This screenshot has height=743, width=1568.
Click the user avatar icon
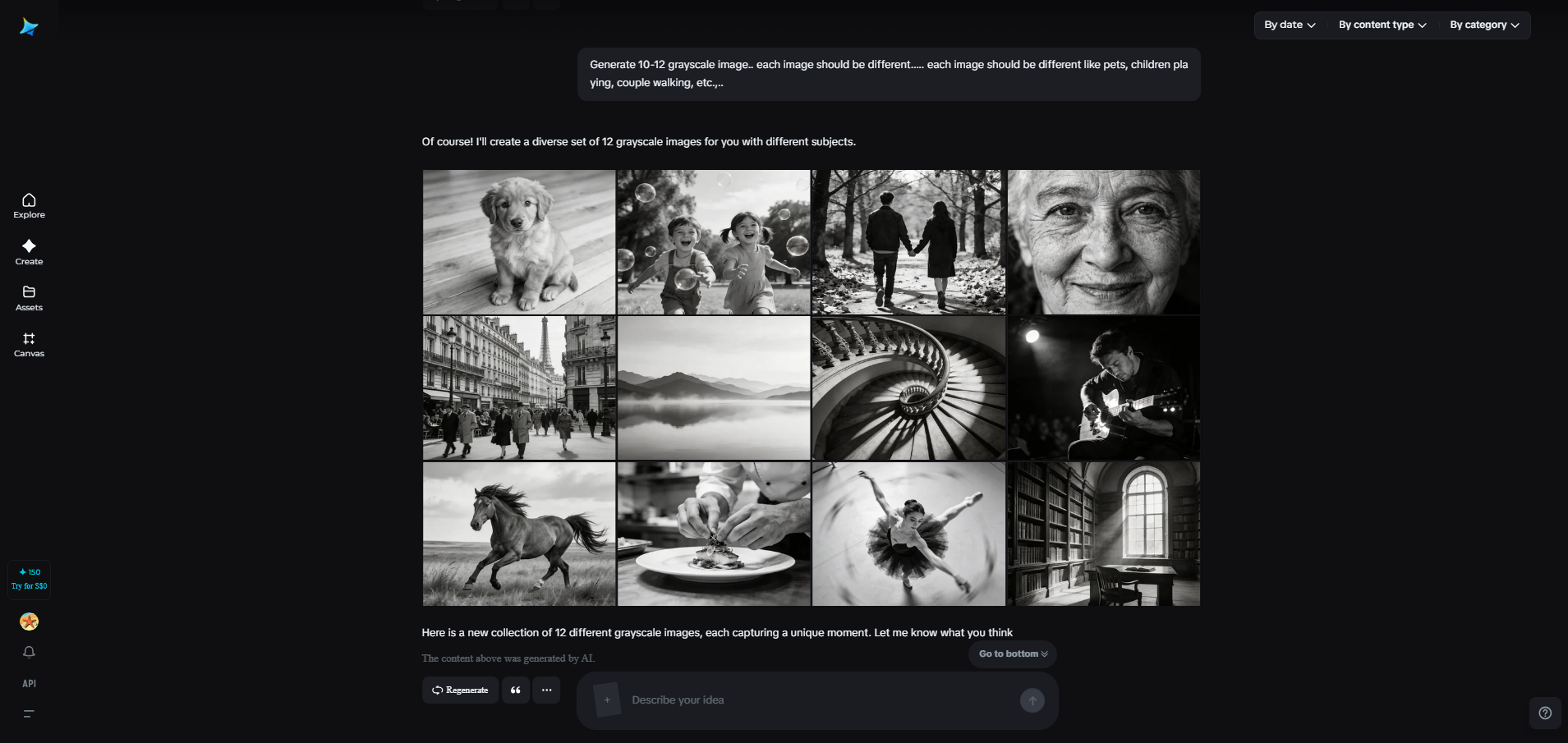coord(29,621)
